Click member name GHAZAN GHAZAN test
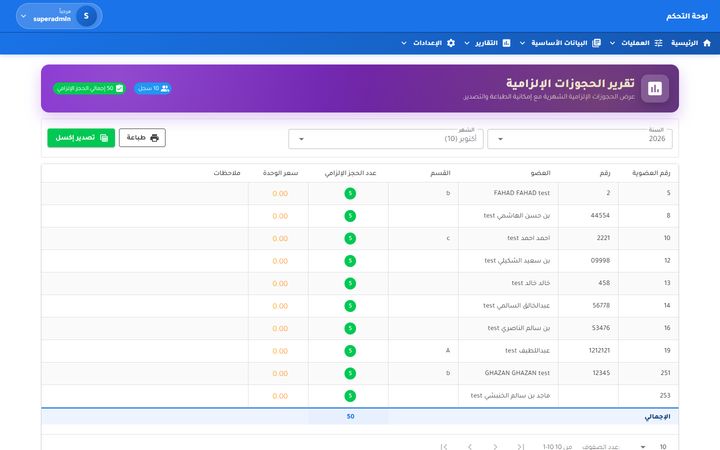Image resolution: width=720 pixels, height=450 pixels. (x=517, y=373)
